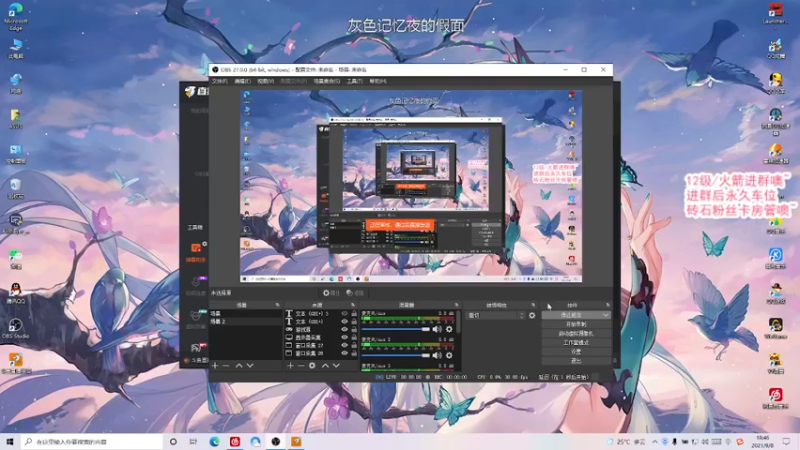The width and height of the screenshot is (800, 450).
Task: Open 设置 settings in Controls panel
Action: point(576,352)
